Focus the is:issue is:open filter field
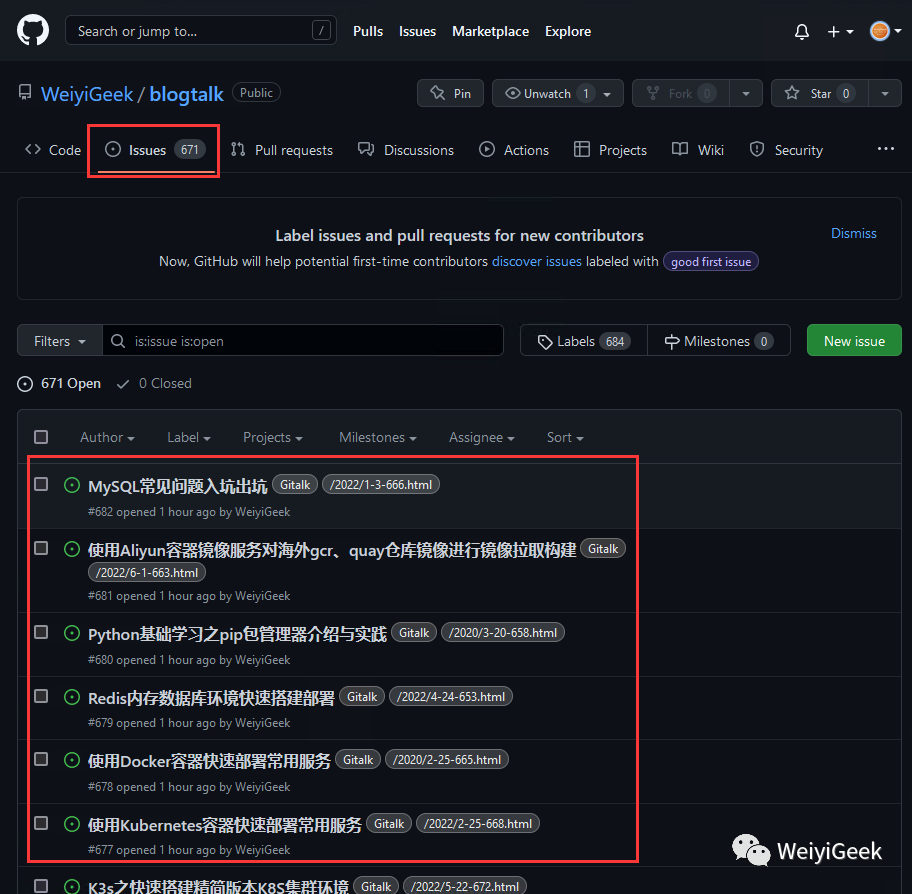This screenshot has width=912, height=894. (x=303, y=341)
